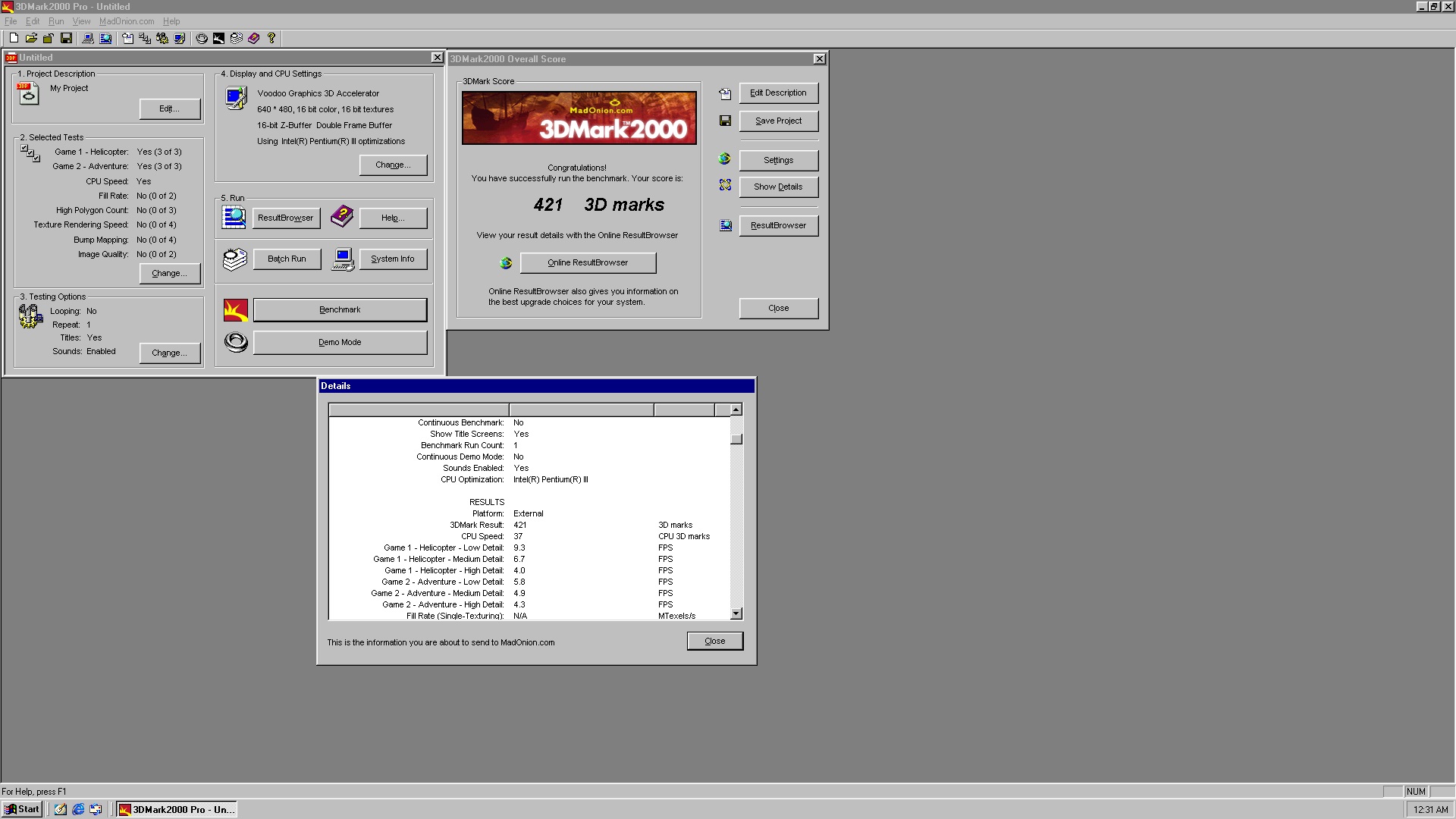
Task: Click the ring icon beside Demo Mode button
Action: (236, 342)
